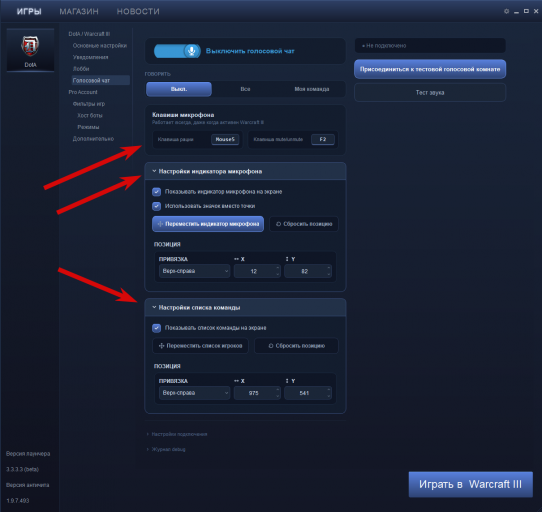Open the МАГАЗИН tab

pyautogui.click(x=79, y=11)
